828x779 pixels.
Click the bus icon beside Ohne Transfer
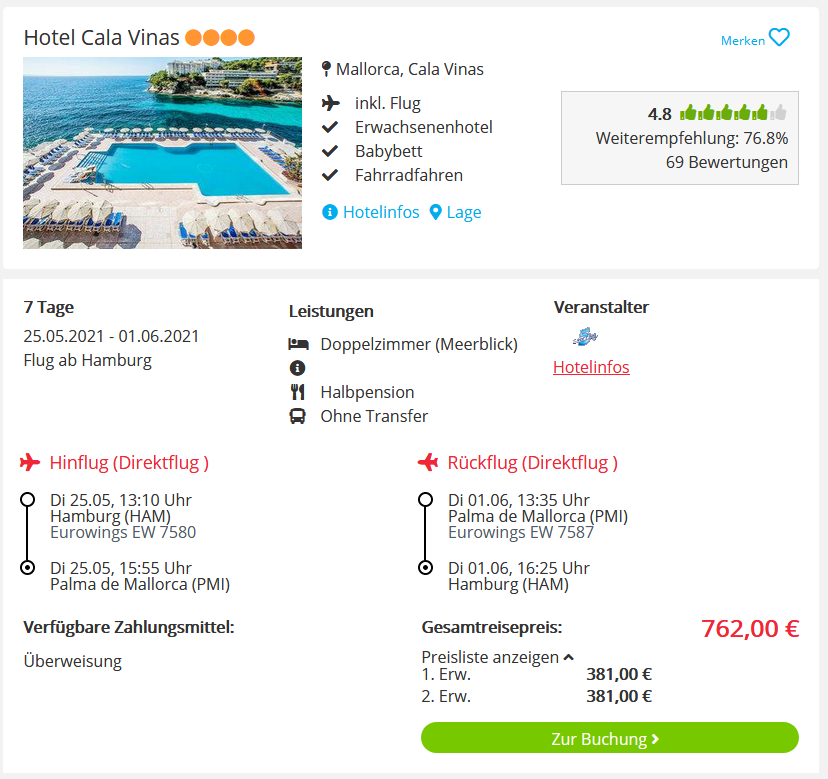297,416
